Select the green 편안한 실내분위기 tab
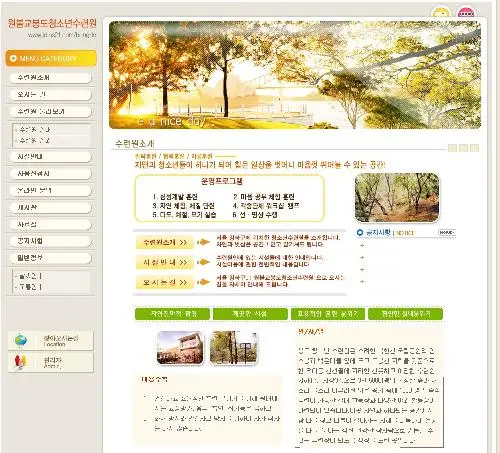This screenshot has width=500, height=453. point(405,314)
